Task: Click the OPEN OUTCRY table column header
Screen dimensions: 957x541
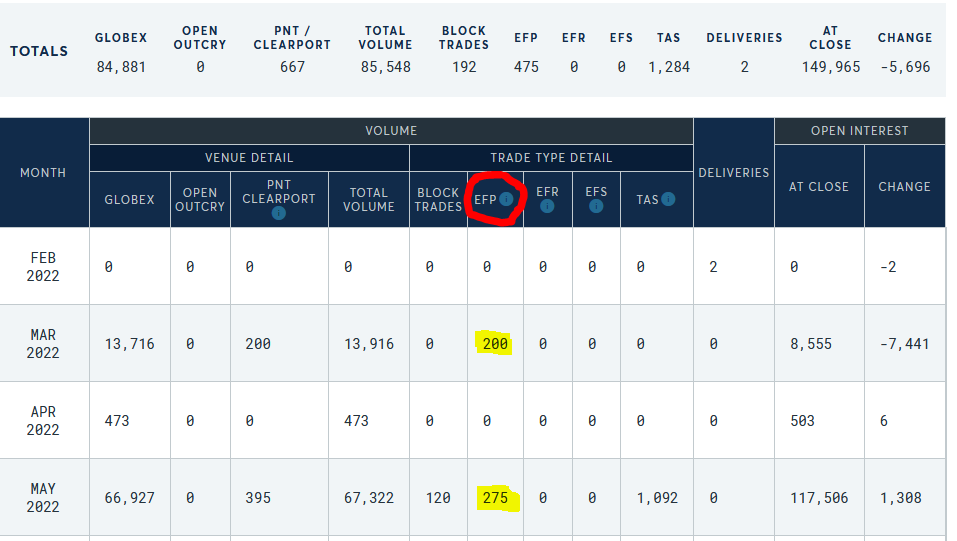Action: point(200,200)
